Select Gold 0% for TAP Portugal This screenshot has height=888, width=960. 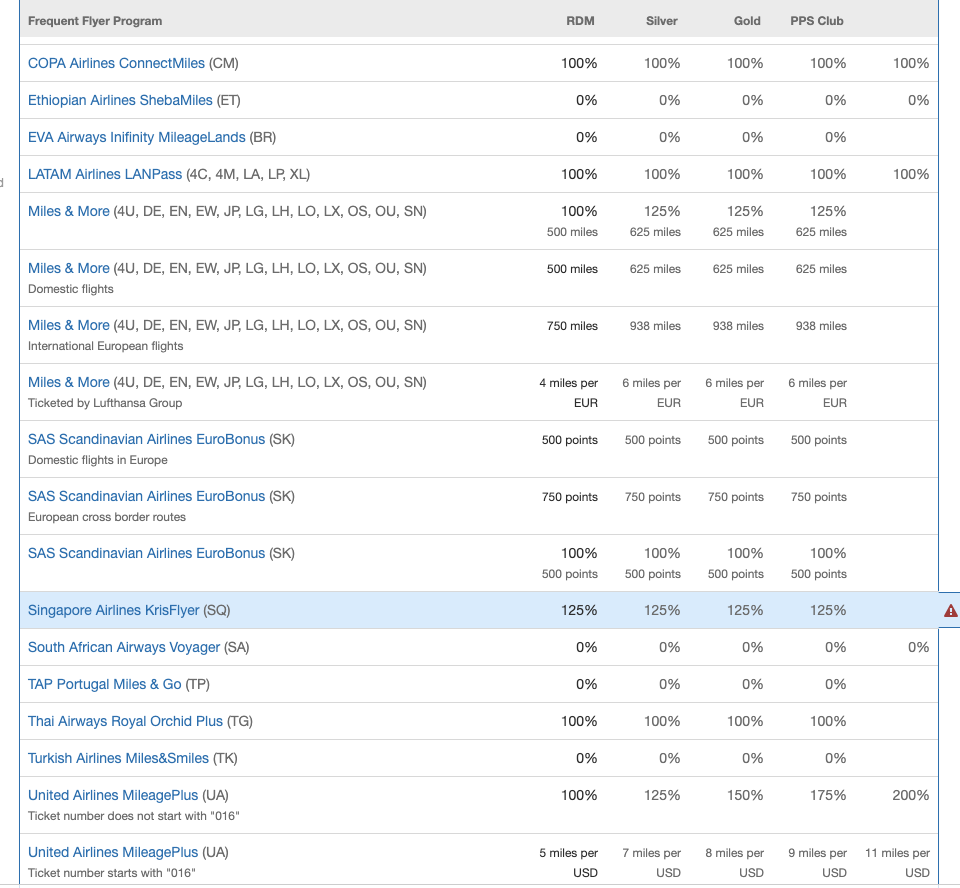click(x=752, y=684)
